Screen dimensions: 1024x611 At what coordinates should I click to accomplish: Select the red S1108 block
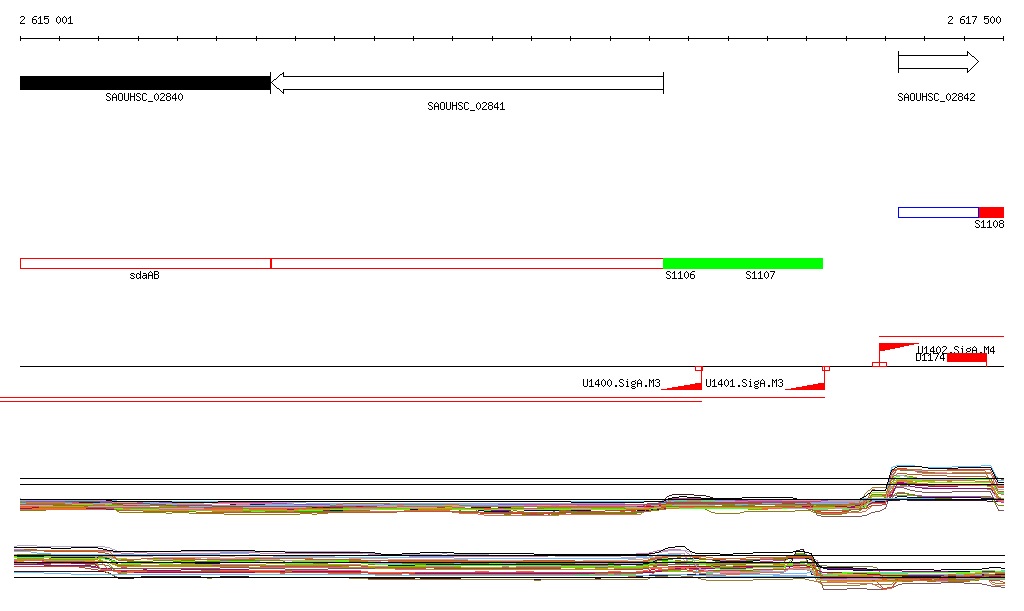pyautogui.click(x=991, y=212)
